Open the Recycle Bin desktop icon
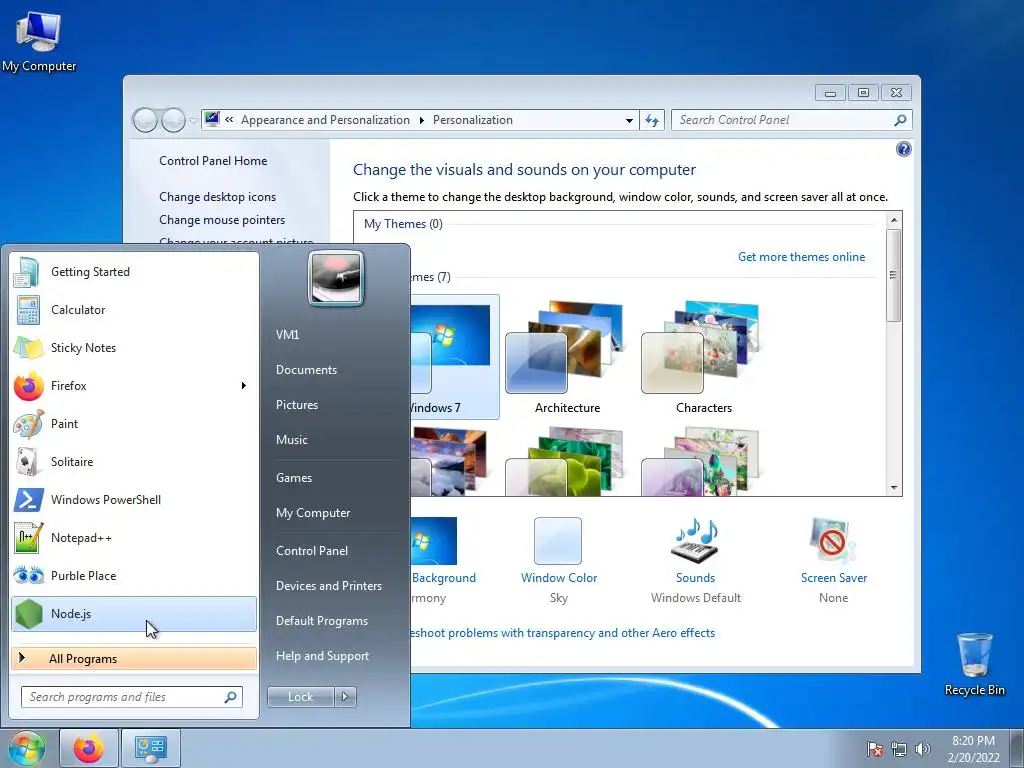 974,664
